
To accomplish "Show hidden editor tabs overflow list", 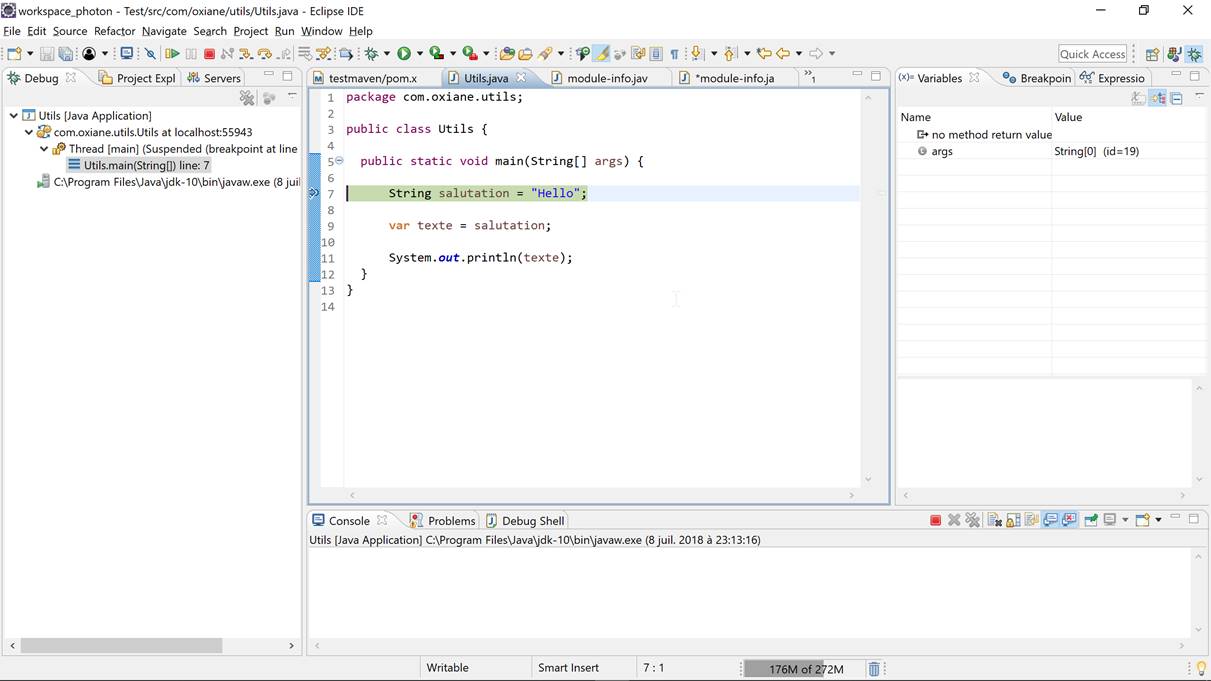I will coord(809,78).
